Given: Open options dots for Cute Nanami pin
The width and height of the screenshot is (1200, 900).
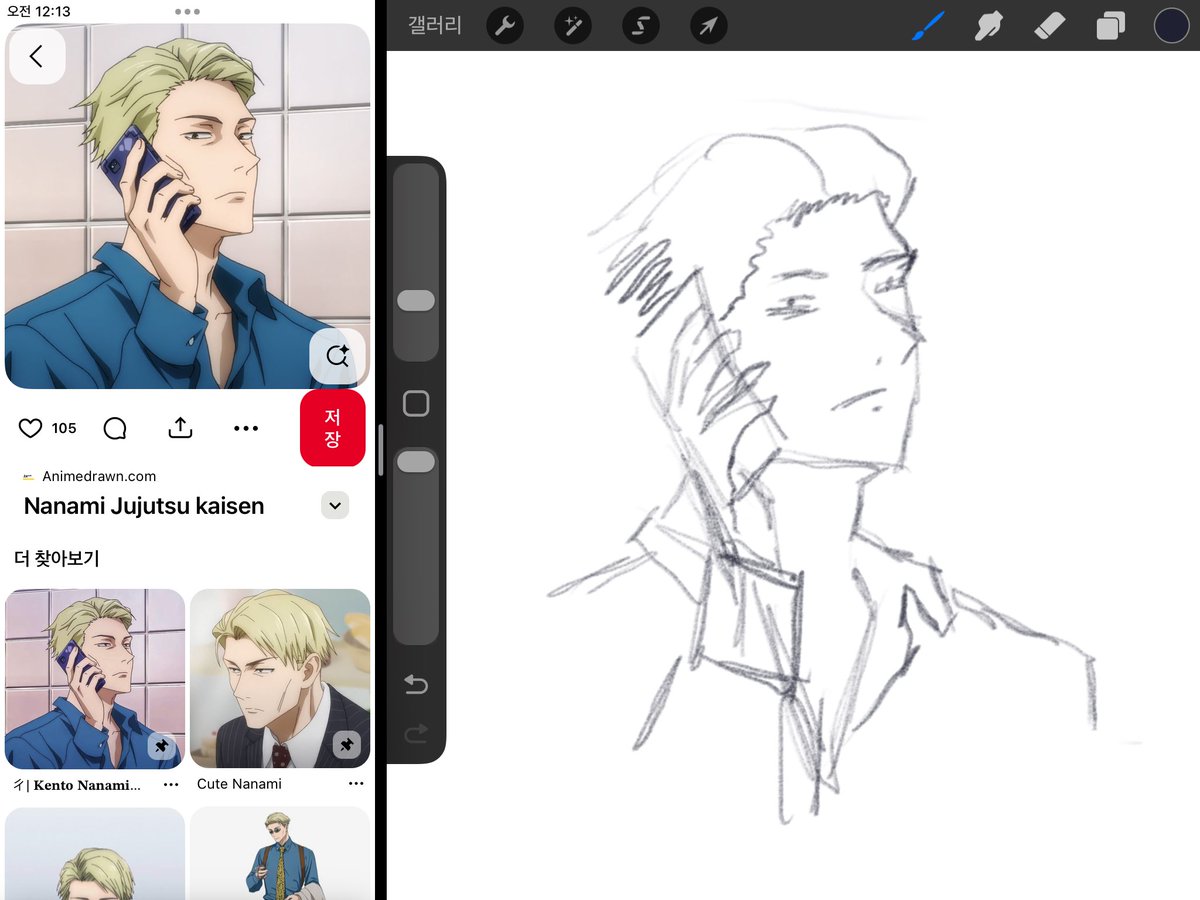Looking at the screenshot, I should pyautogui.click(x=357, y=784).
